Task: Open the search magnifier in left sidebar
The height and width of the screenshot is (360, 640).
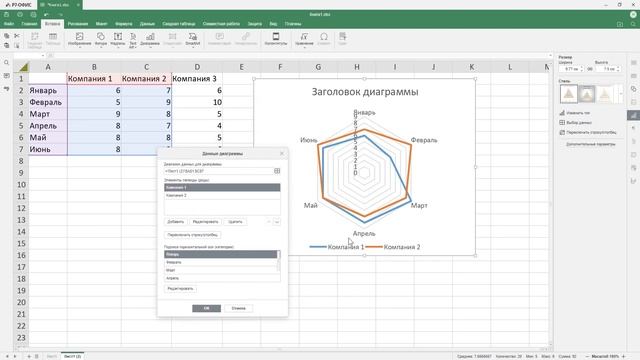Action: tap(7, 62)
